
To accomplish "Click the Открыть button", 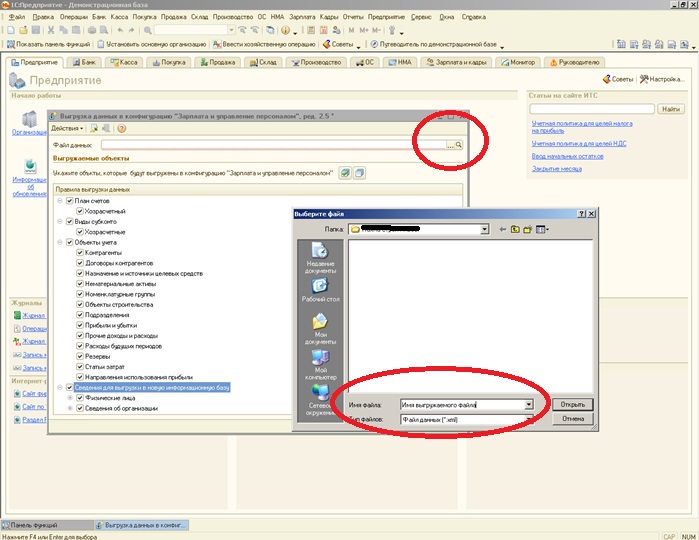I will (x=572, y=404).
